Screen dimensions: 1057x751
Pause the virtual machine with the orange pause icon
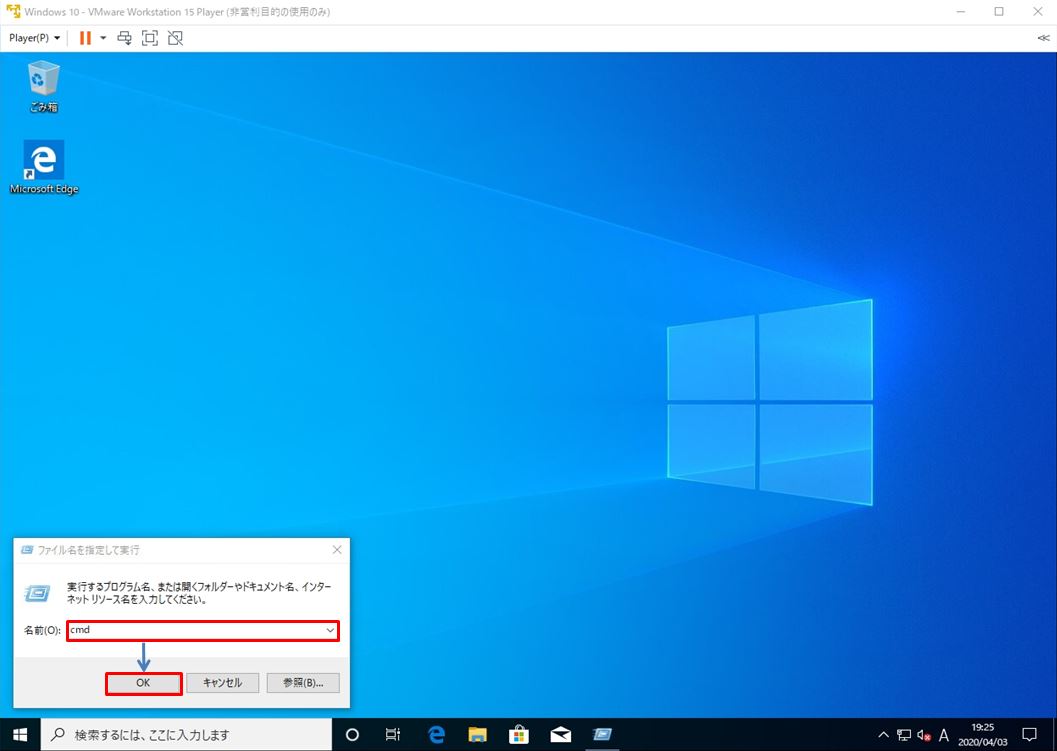(x=85, y=38)
